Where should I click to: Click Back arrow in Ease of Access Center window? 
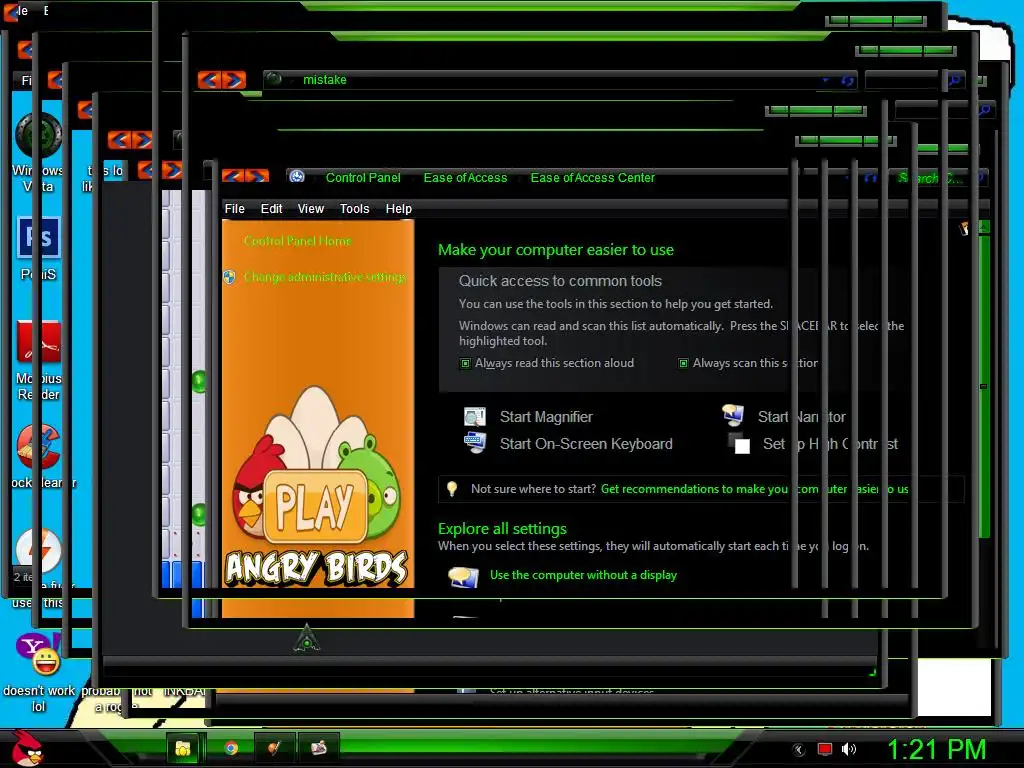[232, 176]
